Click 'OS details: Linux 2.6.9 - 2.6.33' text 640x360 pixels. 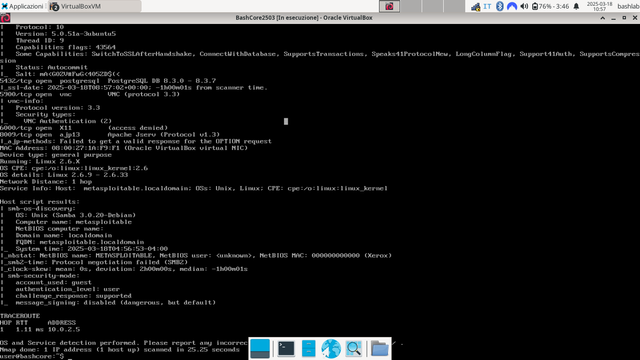click(x=64, y=175)
